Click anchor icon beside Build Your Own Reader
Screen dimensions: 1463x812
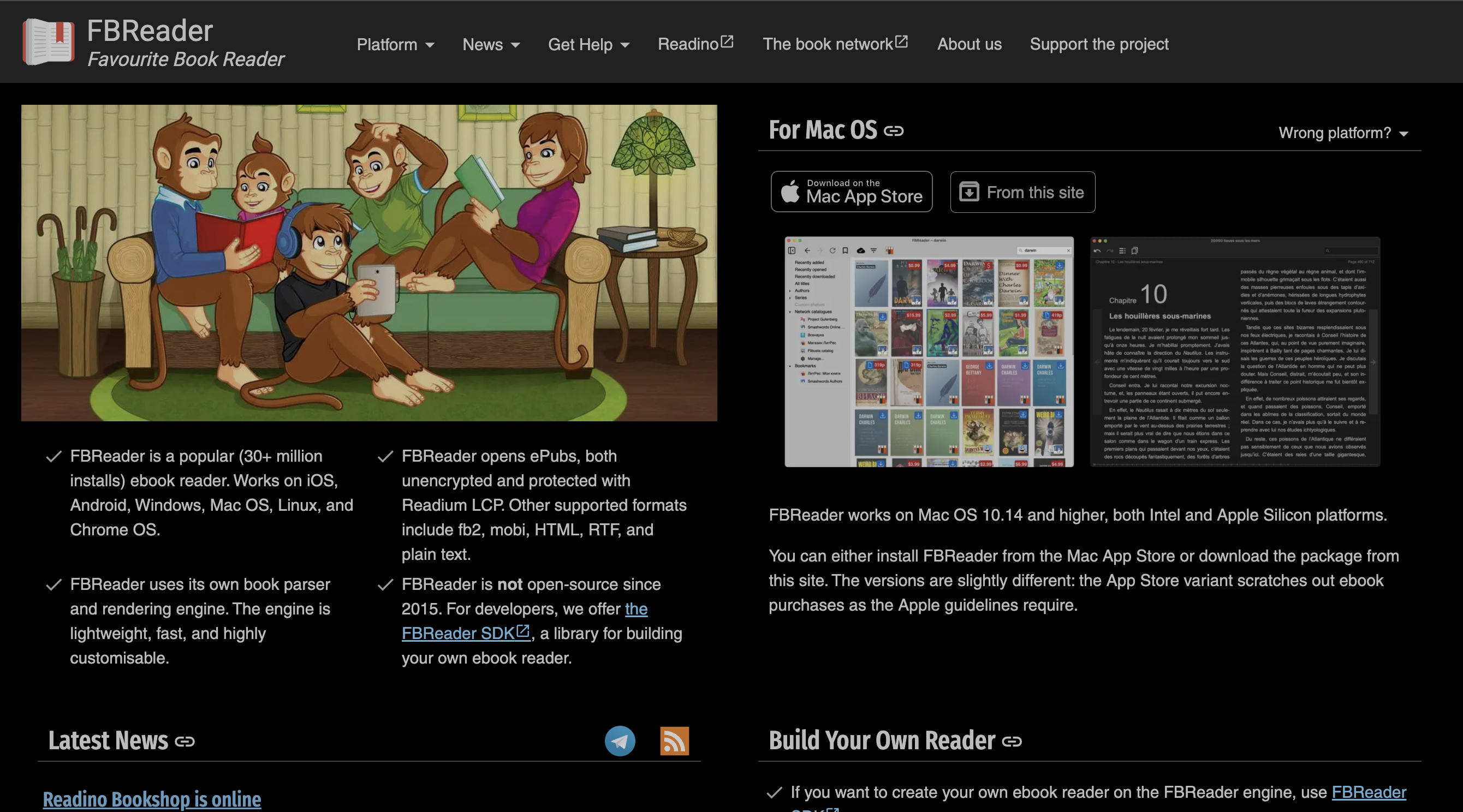click(x=1012, y=742)
